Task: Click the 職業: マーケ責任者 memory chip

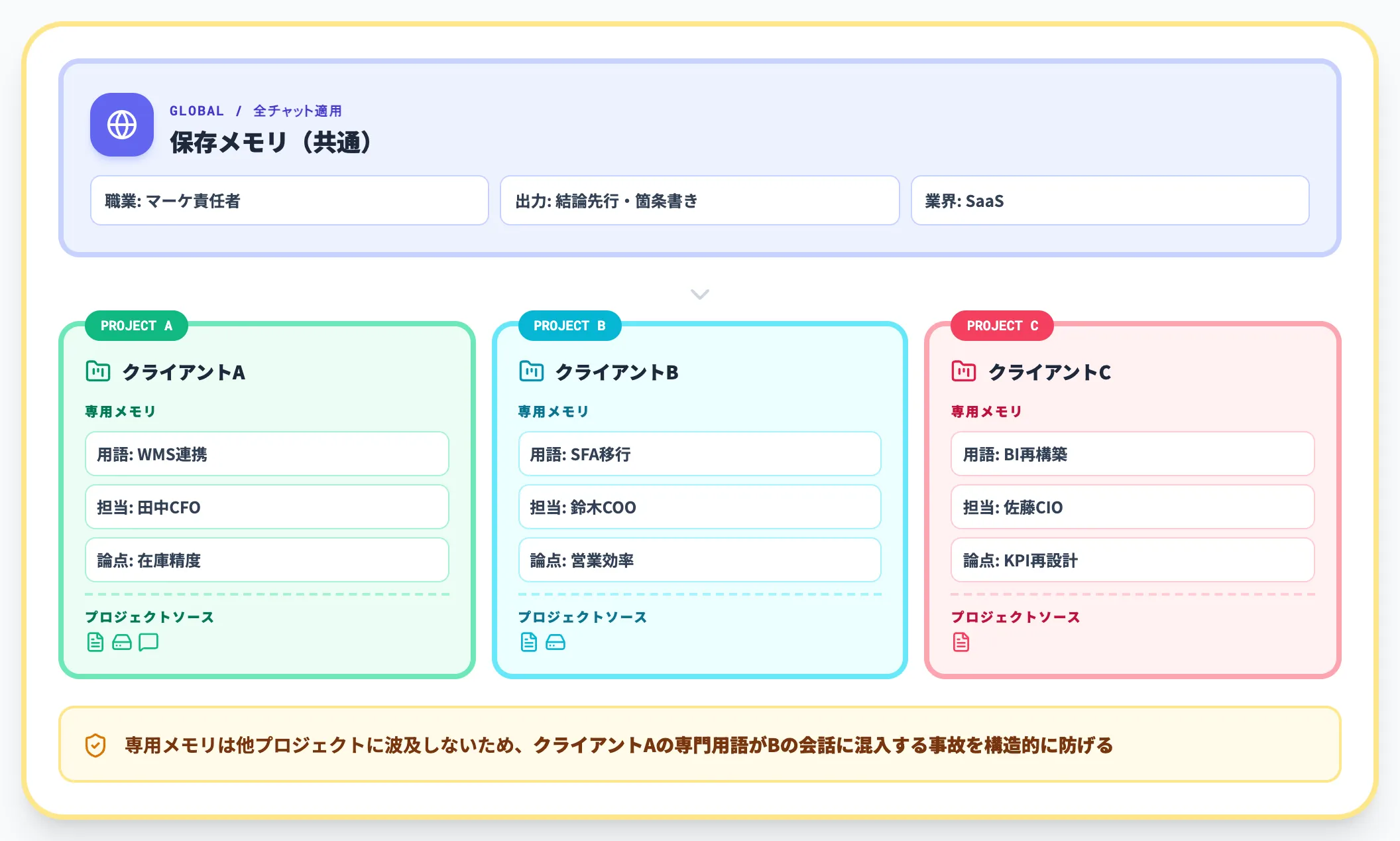Action: pos(290,200)
